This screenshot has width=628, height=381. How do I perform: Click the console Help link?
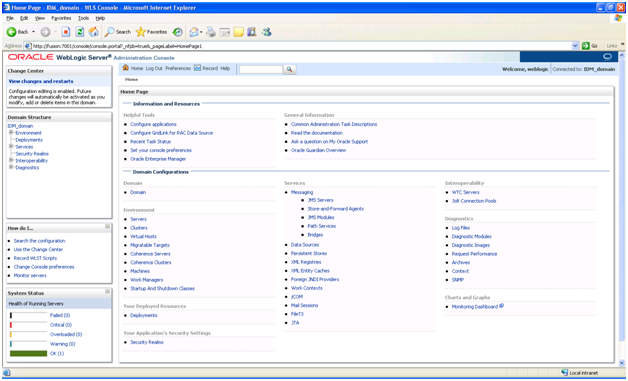(225, 69)
